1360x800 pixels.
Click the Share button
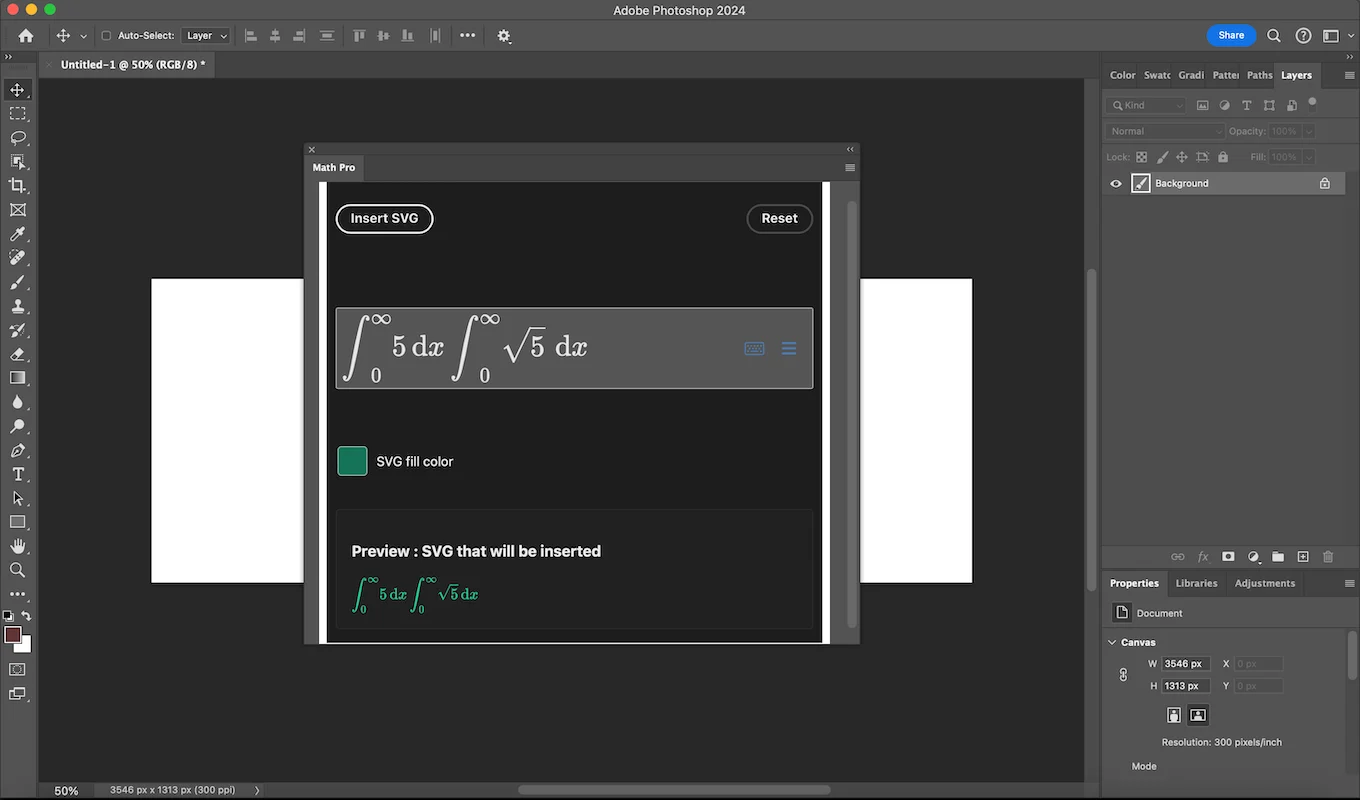click(1231, 35)
